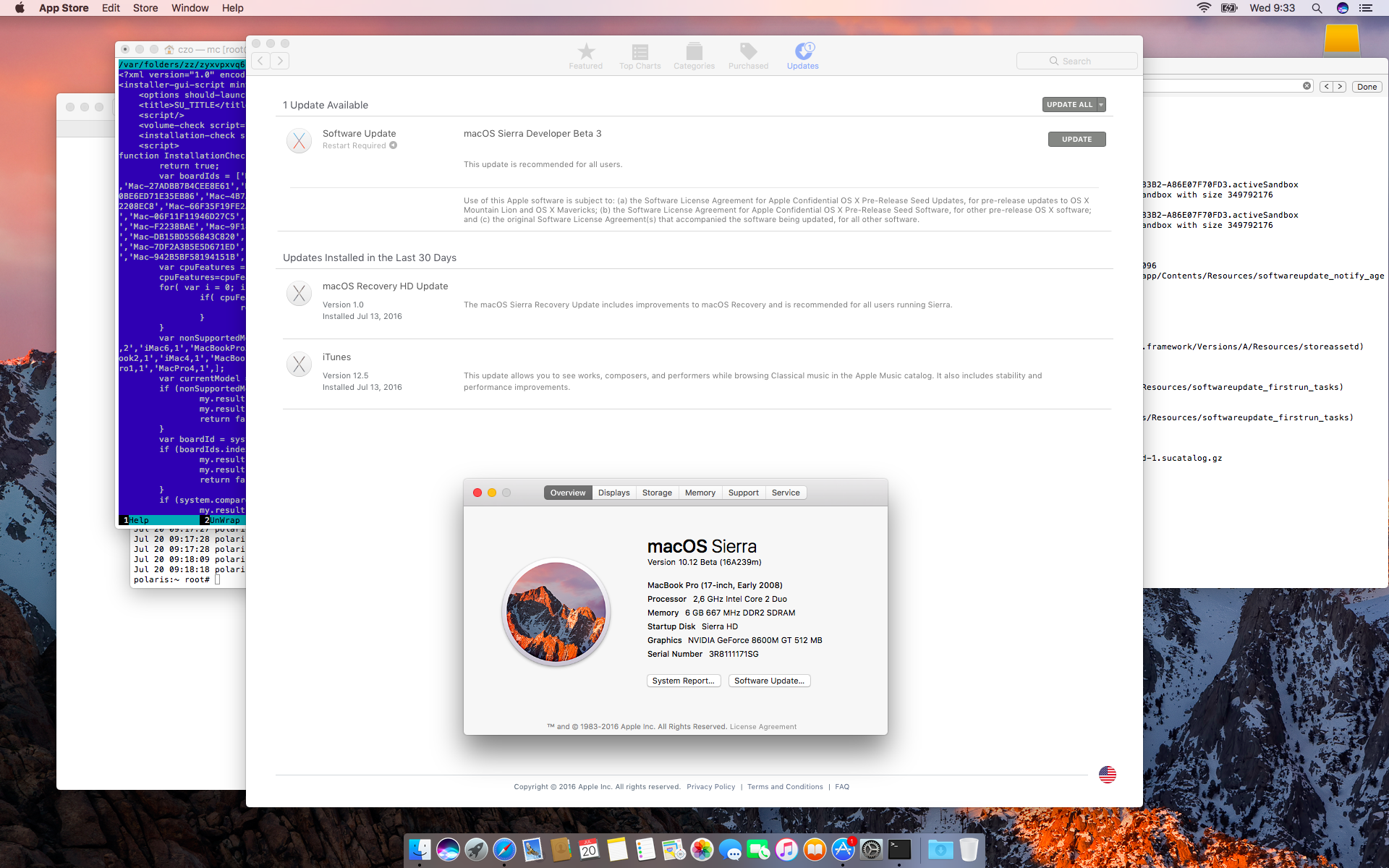
Task: Click Update for macOS Sierra Beta 3
Action: tap(1076, 140)
